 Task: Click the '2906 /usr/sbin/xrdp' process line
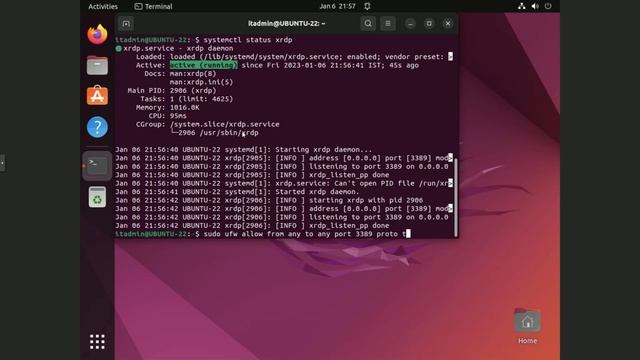(214, 133)
